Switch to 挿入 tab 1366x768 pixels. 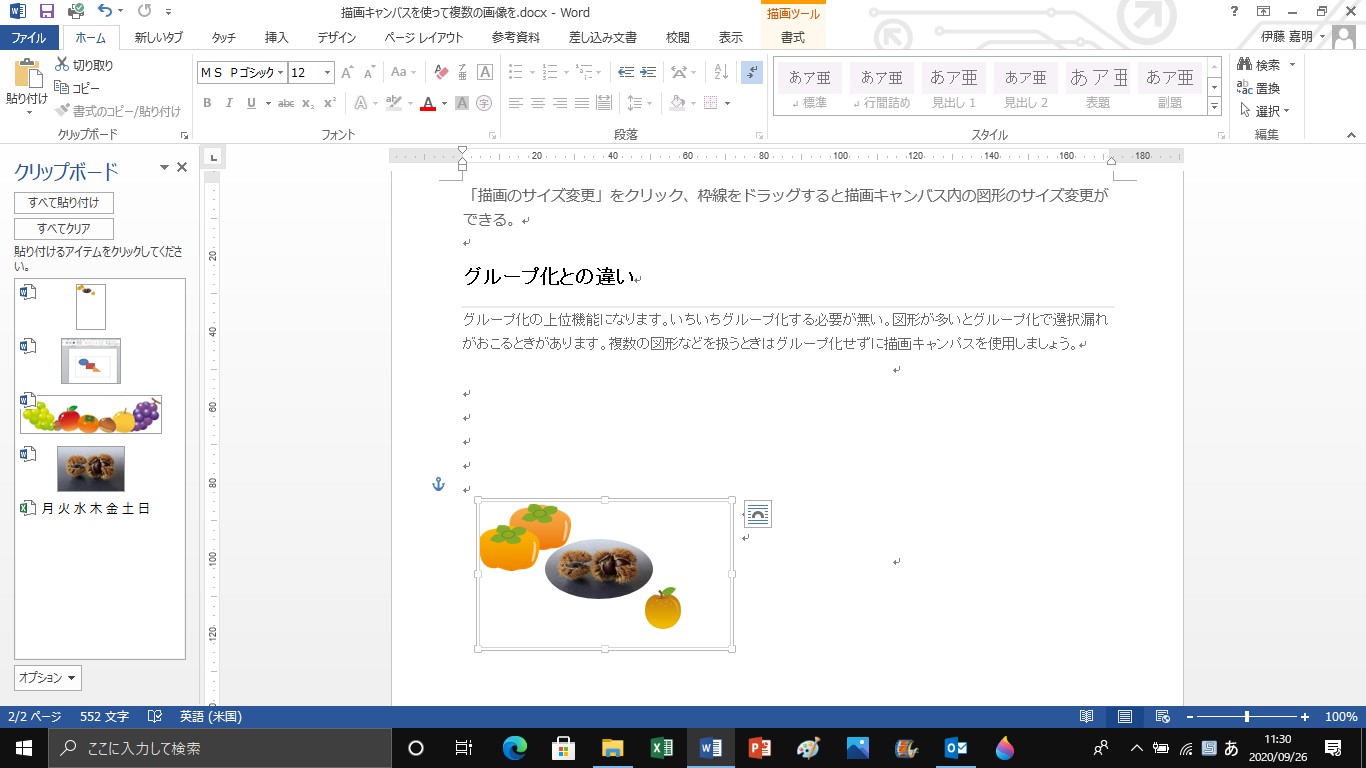click(x=277, y=38)
